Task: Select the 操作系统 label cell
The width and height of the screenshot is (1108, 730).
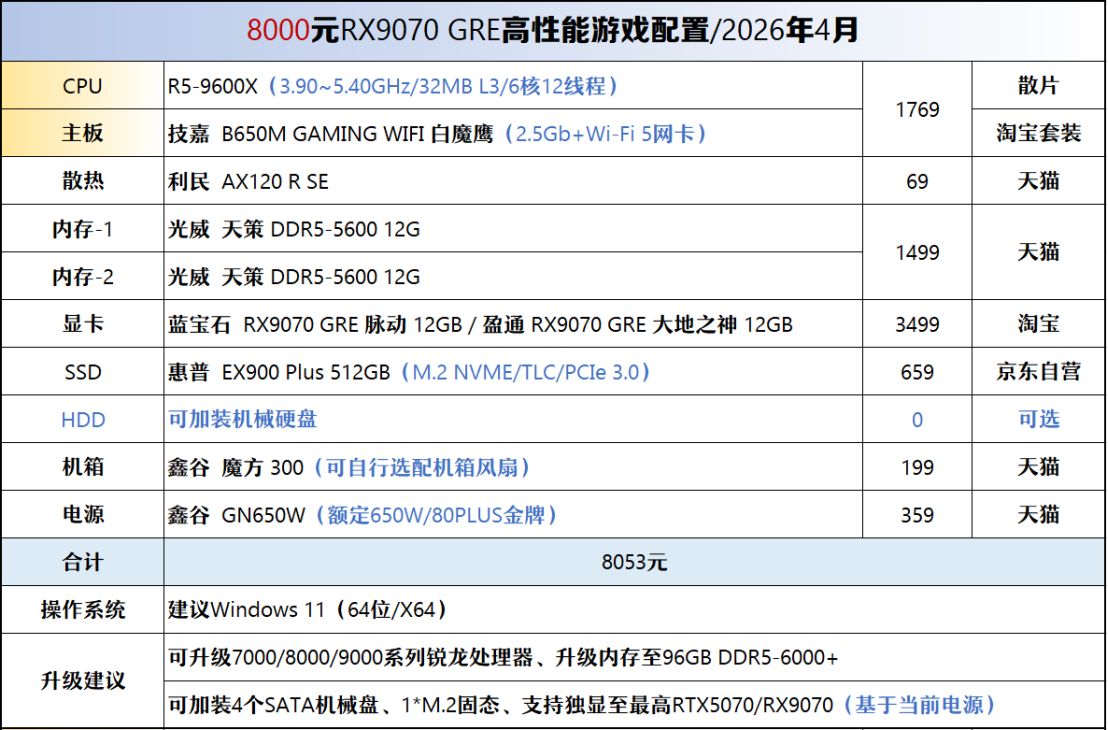Action: pyautogui.click(x=83, y=609)
